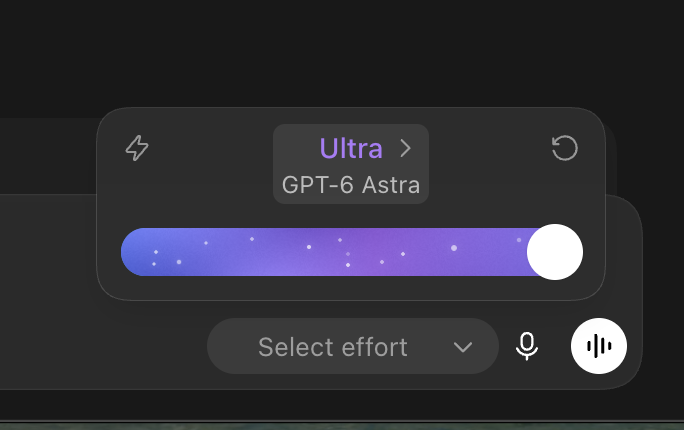Expand the Select effort dropdown

(352, 346)
